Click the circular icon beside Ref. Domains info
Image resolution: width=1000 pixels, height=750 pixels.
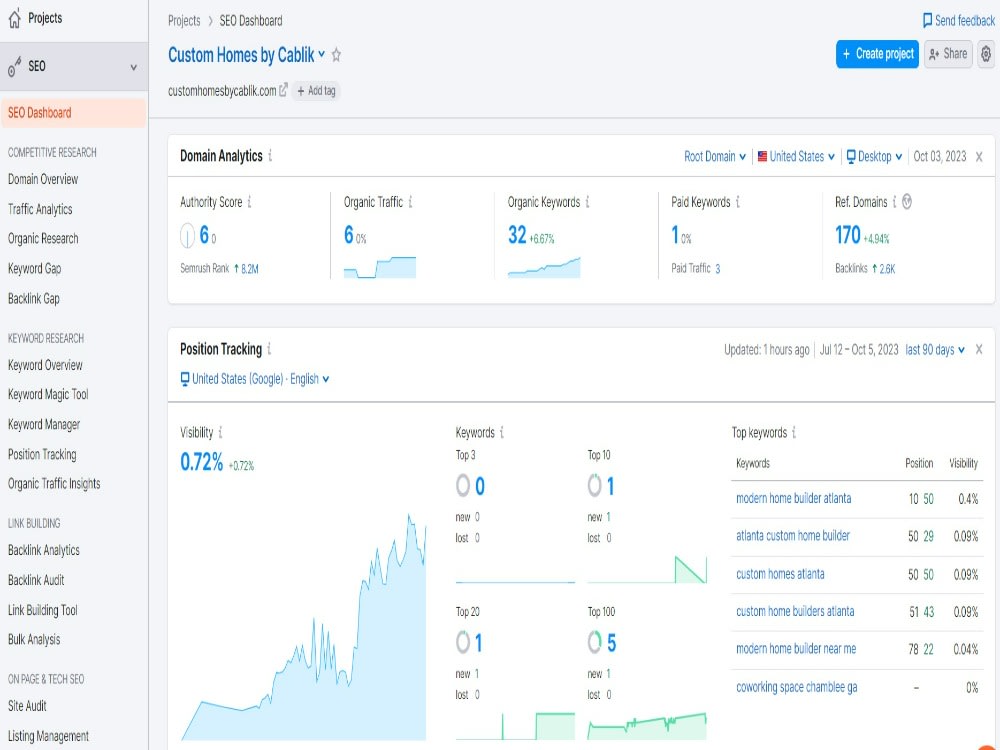coord(907,202)
